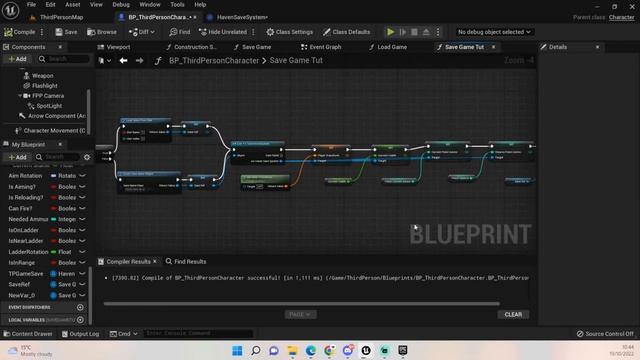This screenshot has width=640, height=360.
Task: Toggle visibility of Aim Rotation variable
Action: tap(82, 176)
